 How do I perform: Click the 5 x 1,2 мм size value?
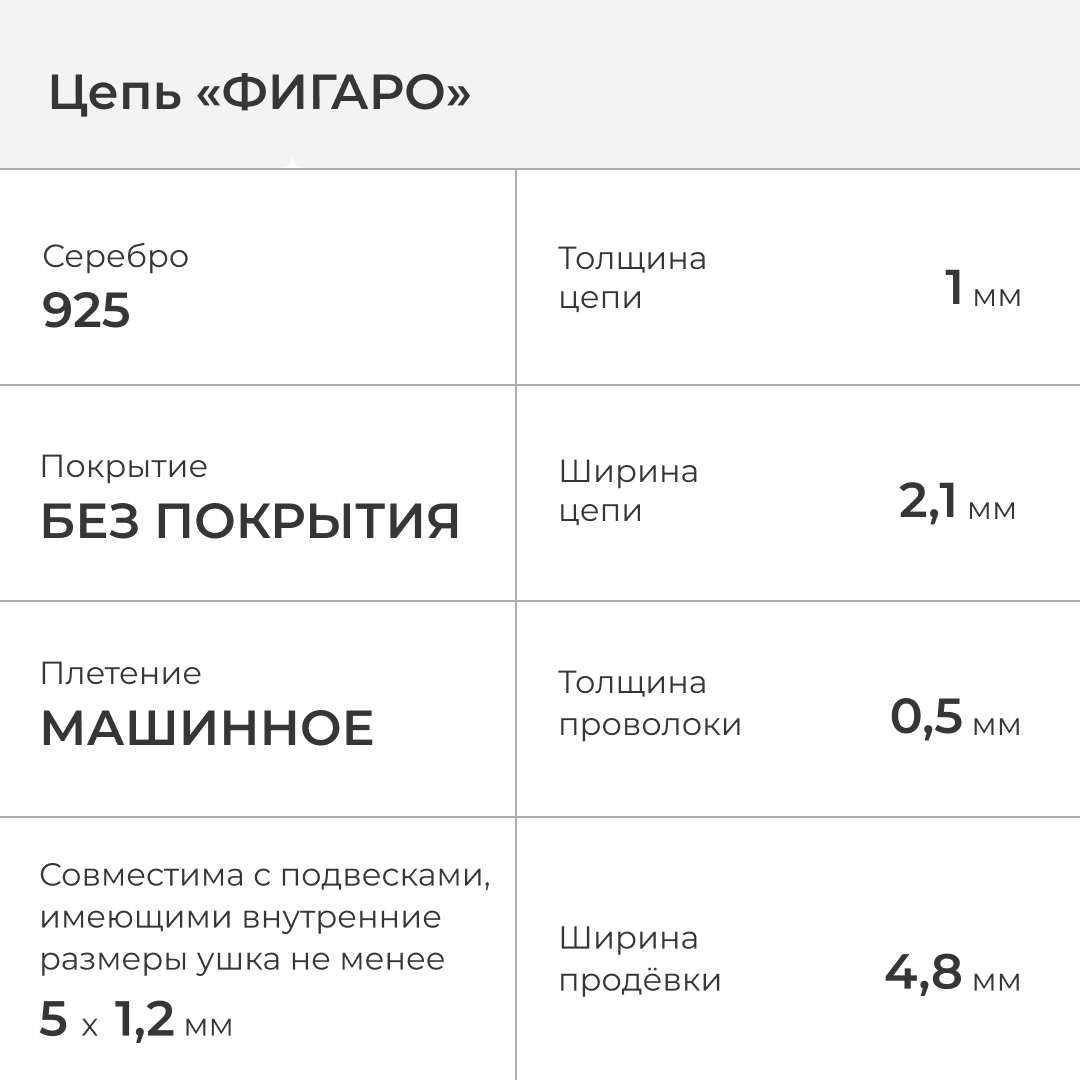[x=136, y=1020]
